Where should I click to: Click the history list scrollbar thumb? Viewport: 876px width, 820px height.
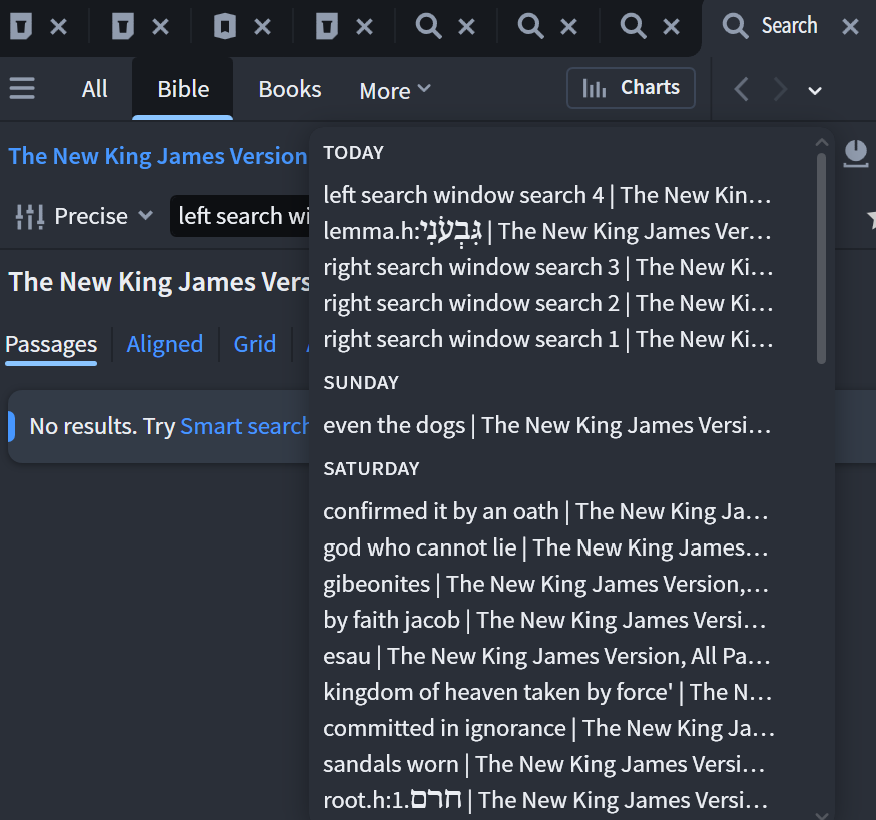point(821,259)
